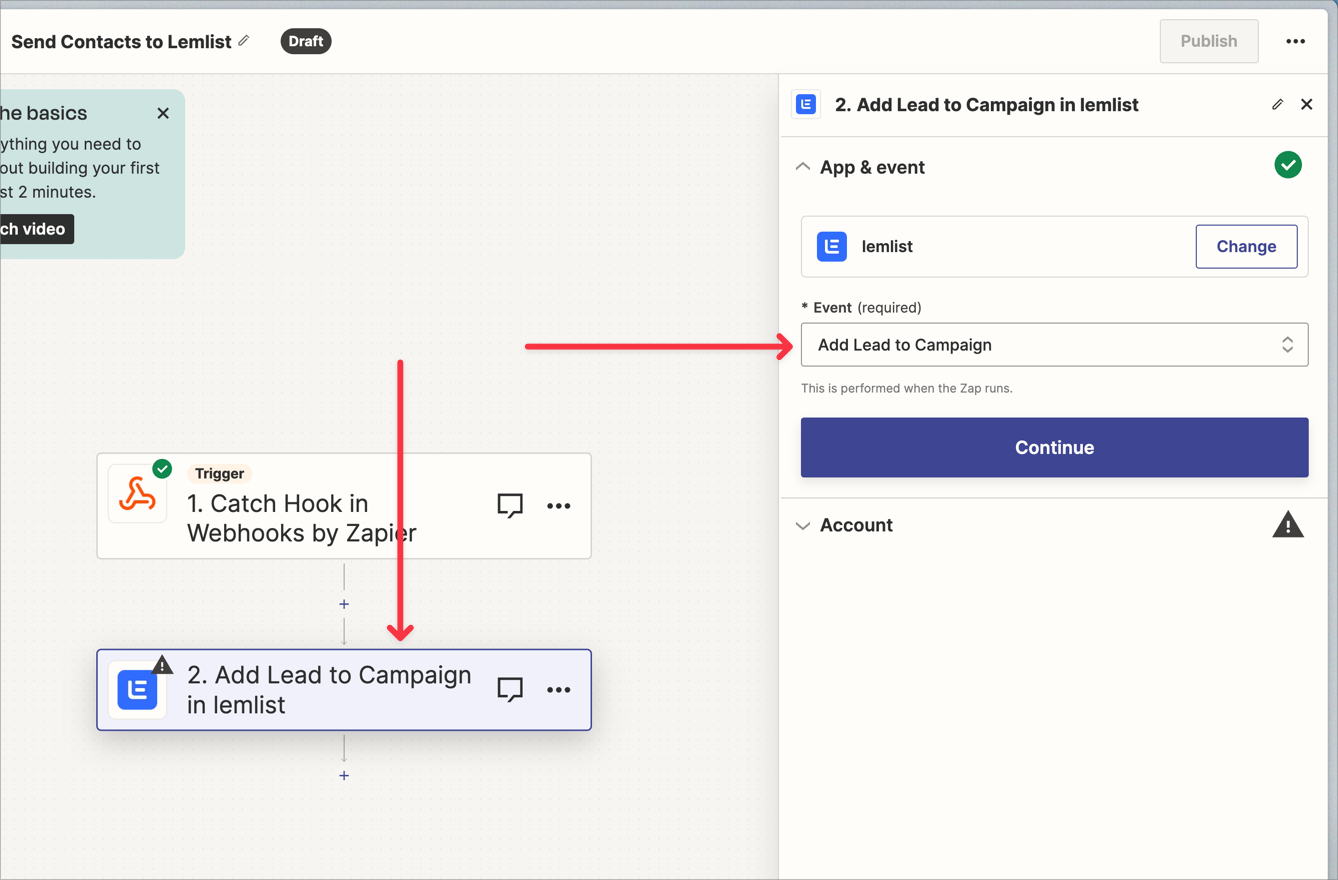The height and width of the screenshot is (880, 1338).
Task: Click the pencil icon beside the Zap title
Action: 244,41
